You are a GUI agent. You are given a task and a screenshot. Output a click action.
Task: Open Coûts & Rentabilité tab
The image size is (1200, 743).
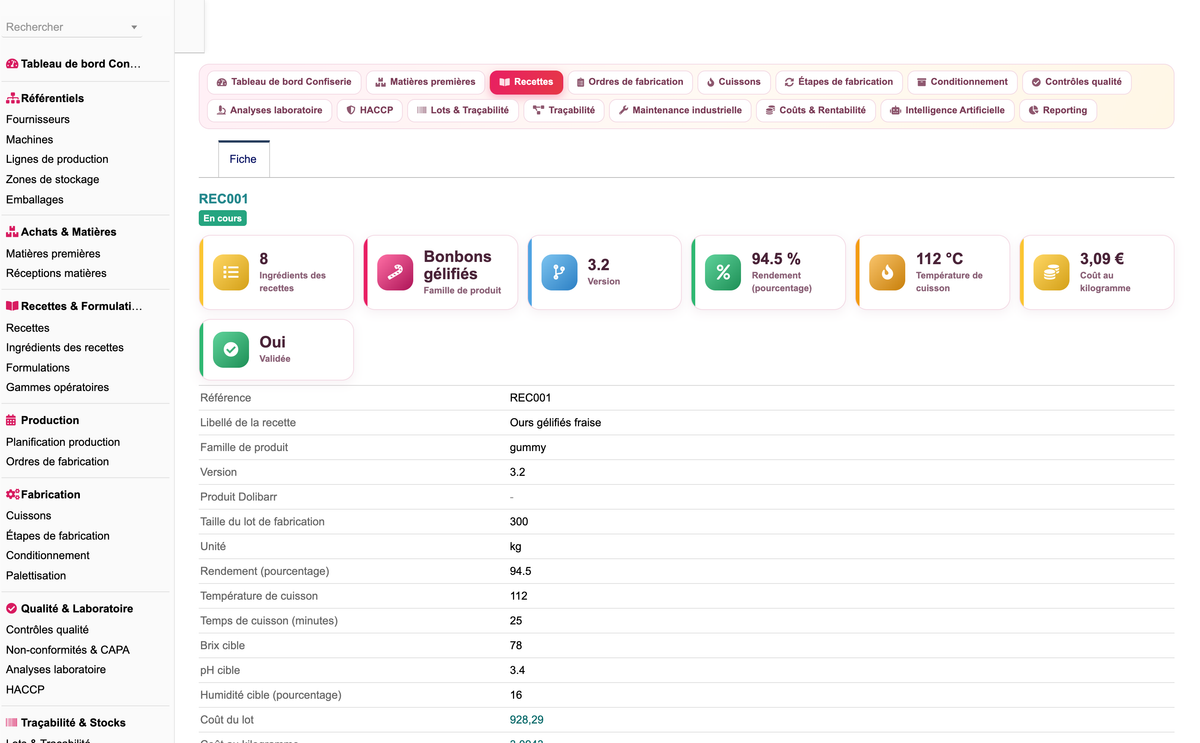[x=816, y=110]
